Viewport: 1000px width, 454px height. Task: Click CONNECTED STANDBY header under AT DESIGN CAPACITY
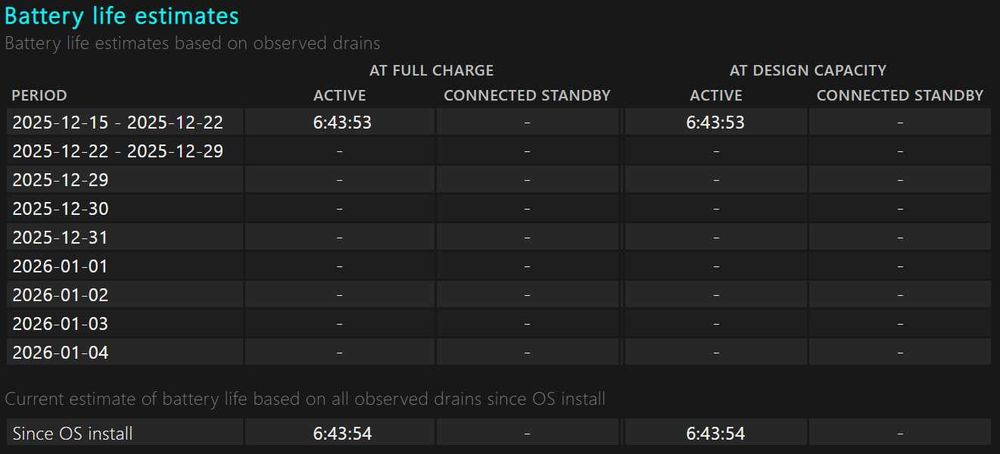900,95
